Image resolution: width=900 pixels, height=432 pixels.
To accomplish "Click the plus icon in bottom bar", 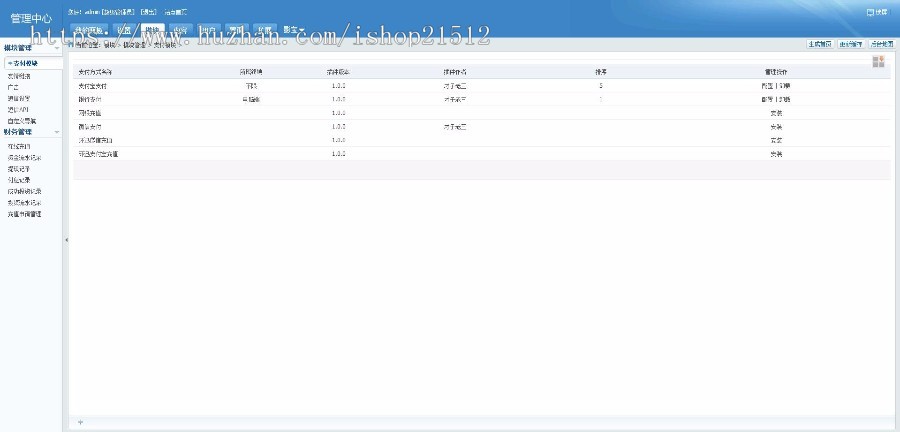I will 80,422.
